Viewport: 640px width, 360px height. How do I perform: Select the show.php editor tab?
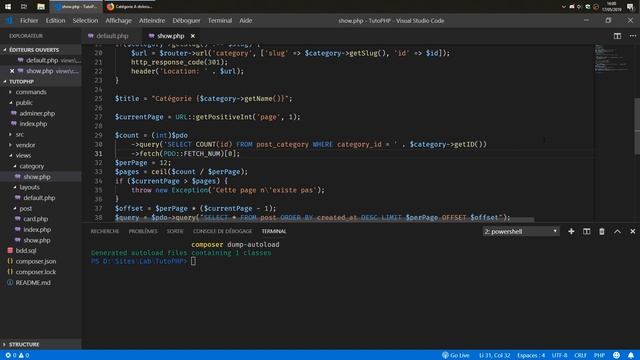click(x=171, y=36)
